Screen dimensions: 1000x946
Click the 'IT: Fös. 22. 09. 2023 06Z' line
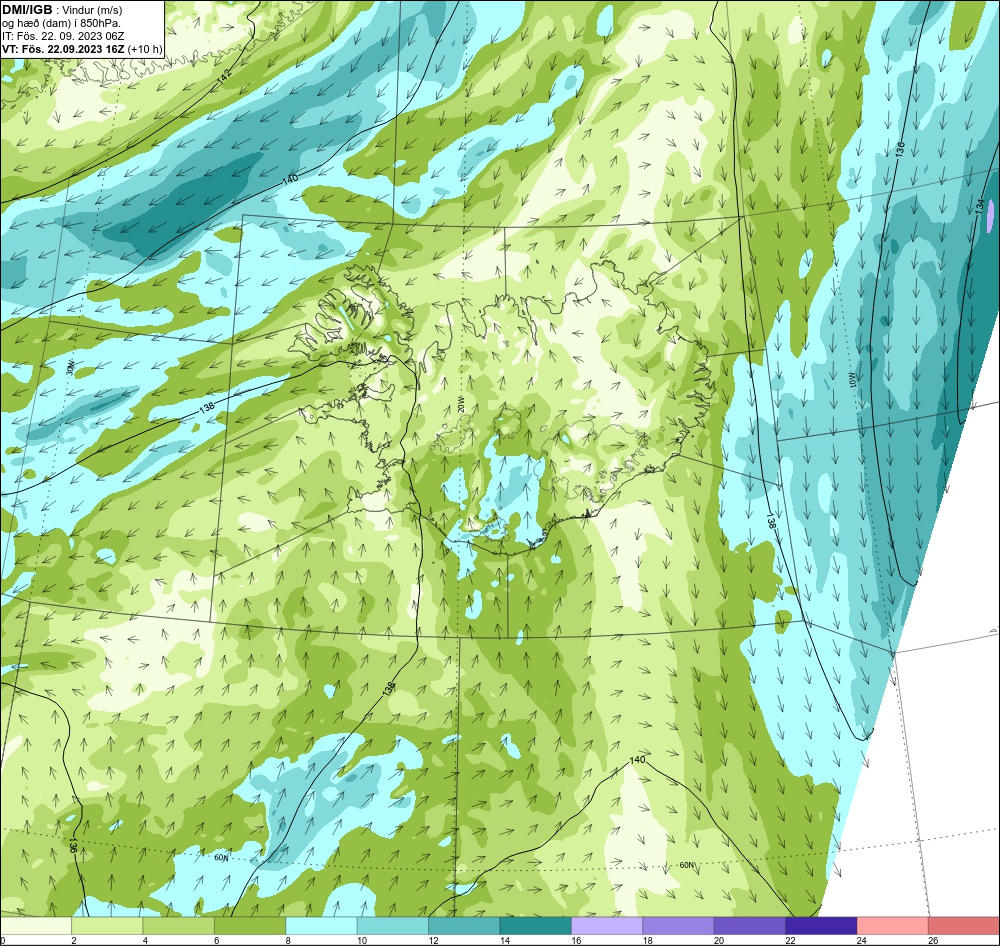click(63, 36)
